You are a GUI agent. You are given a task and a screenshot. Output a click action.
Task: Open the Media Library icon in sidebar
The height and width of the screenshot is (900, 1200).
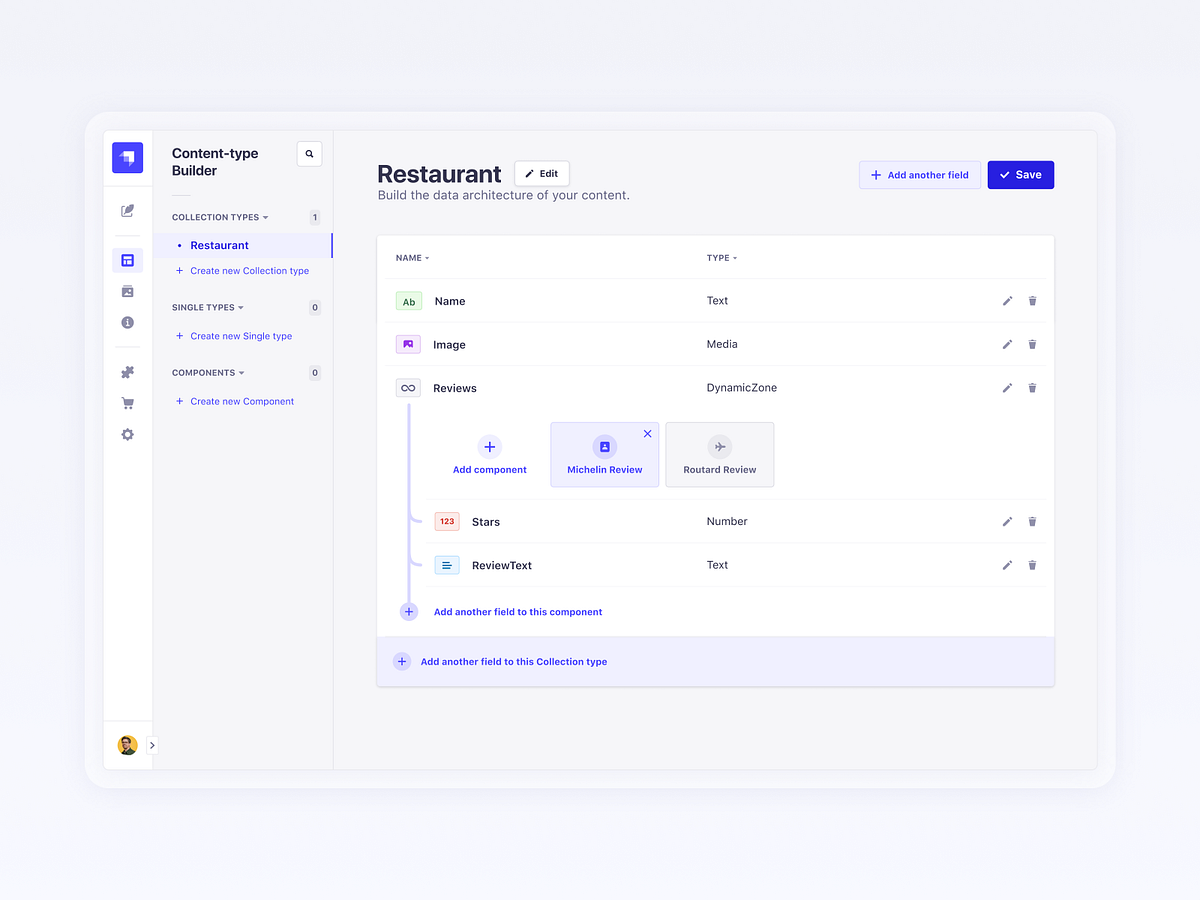127,291
